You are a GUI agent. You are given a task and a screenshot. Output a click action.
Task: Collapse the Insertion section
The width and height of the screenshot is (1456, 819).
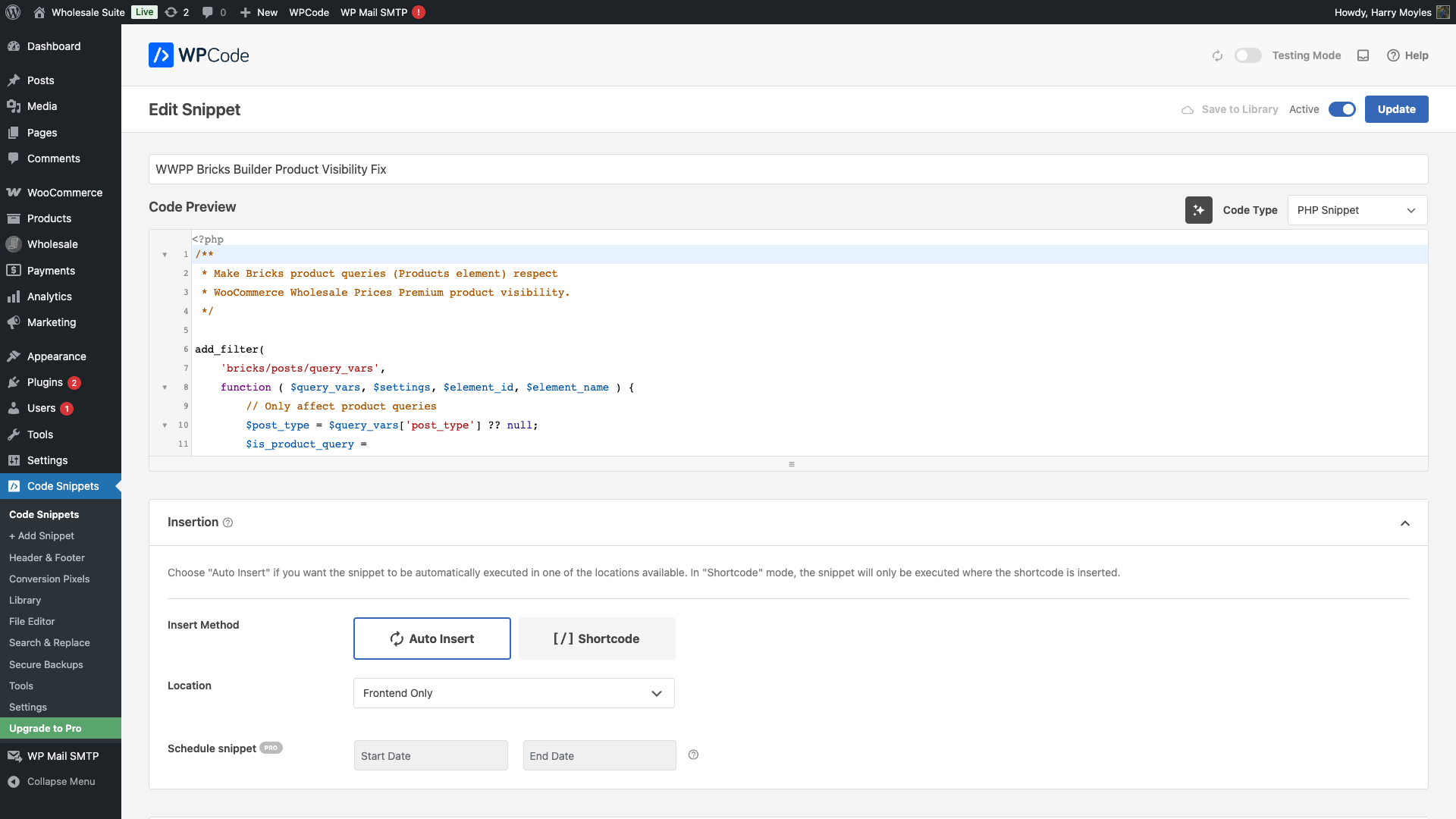1404,523
